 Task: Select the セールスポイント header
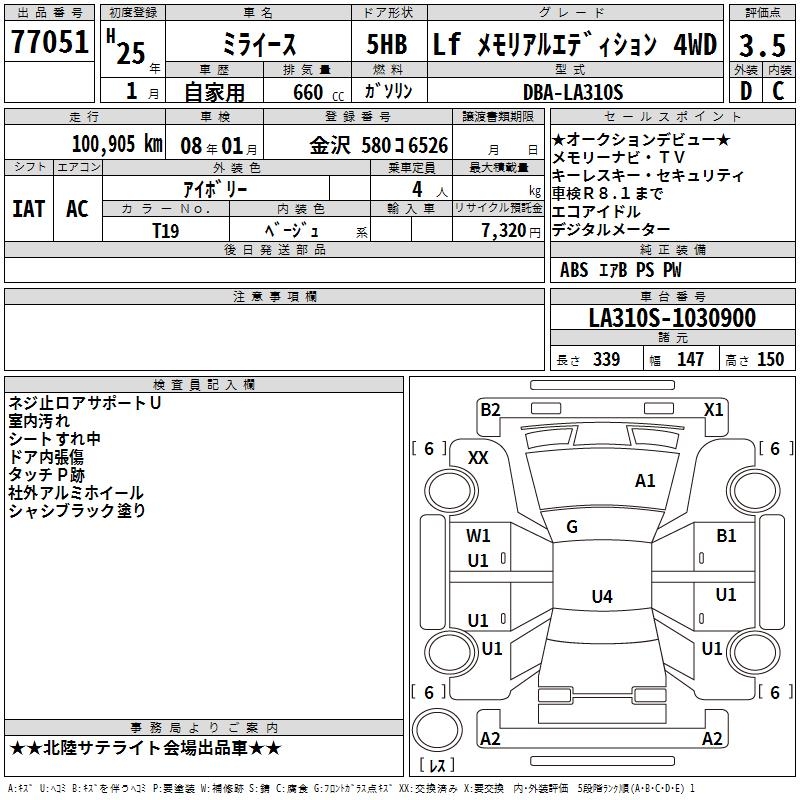point(672,116)
